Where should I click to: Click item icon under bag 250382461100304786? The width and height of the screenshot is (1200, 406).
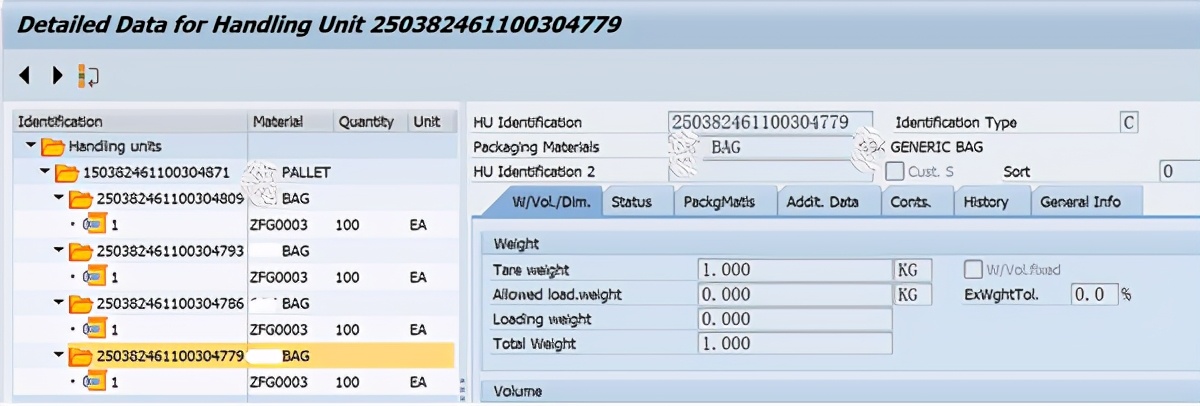click(96, 329)
